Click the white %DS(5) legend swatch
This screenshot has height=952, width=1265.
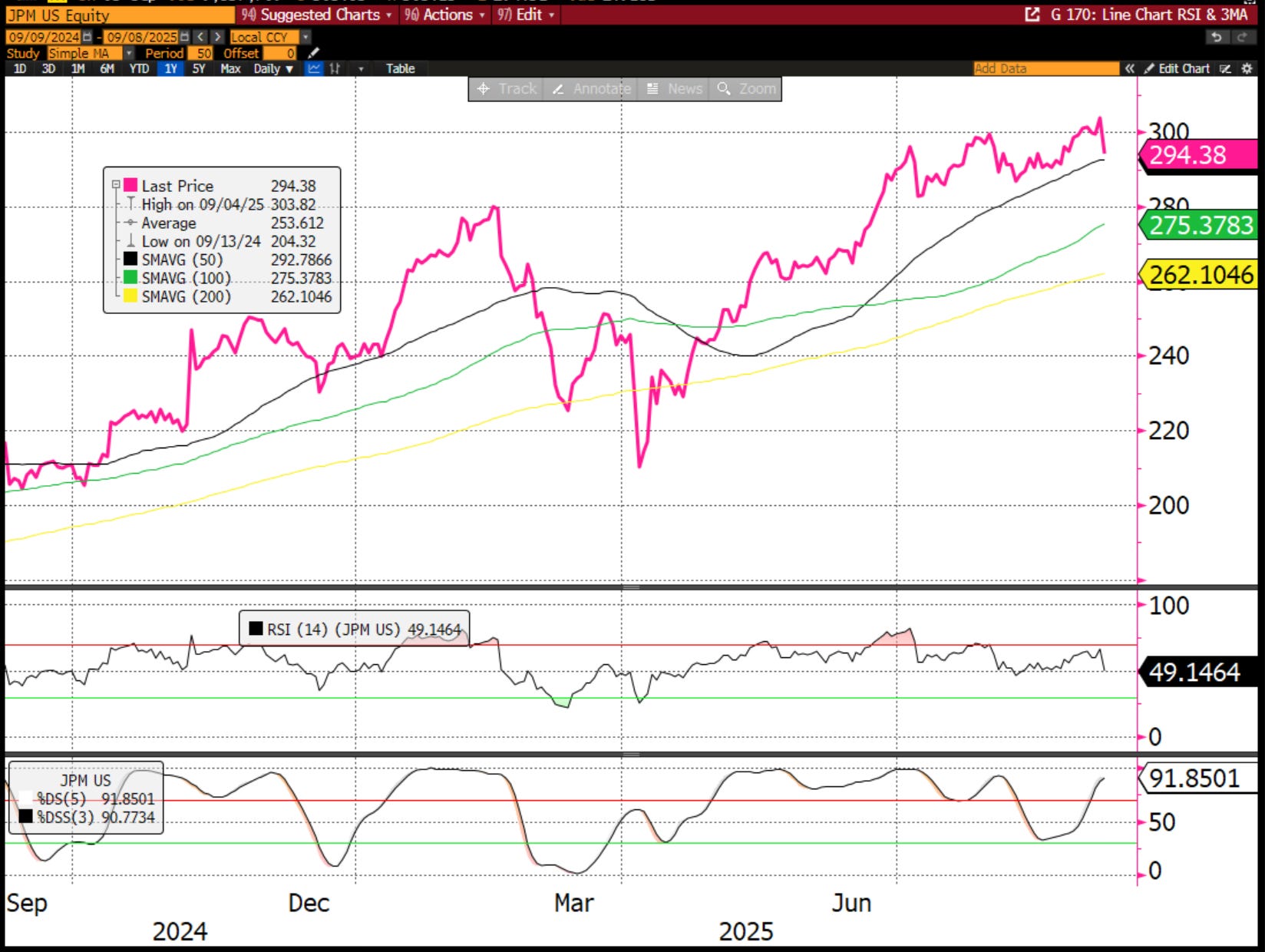(x=26, y=798)
